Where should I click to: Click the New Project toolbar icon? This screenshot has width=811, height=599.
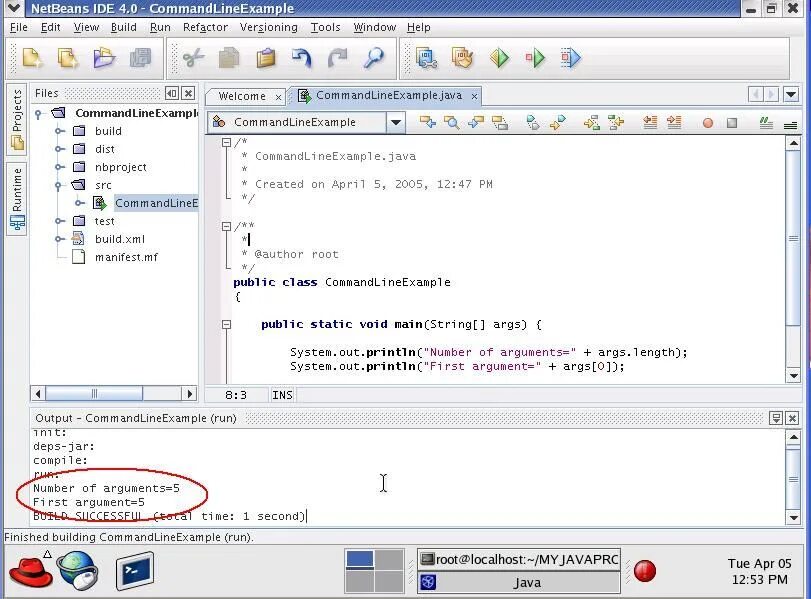click(68, 58)
